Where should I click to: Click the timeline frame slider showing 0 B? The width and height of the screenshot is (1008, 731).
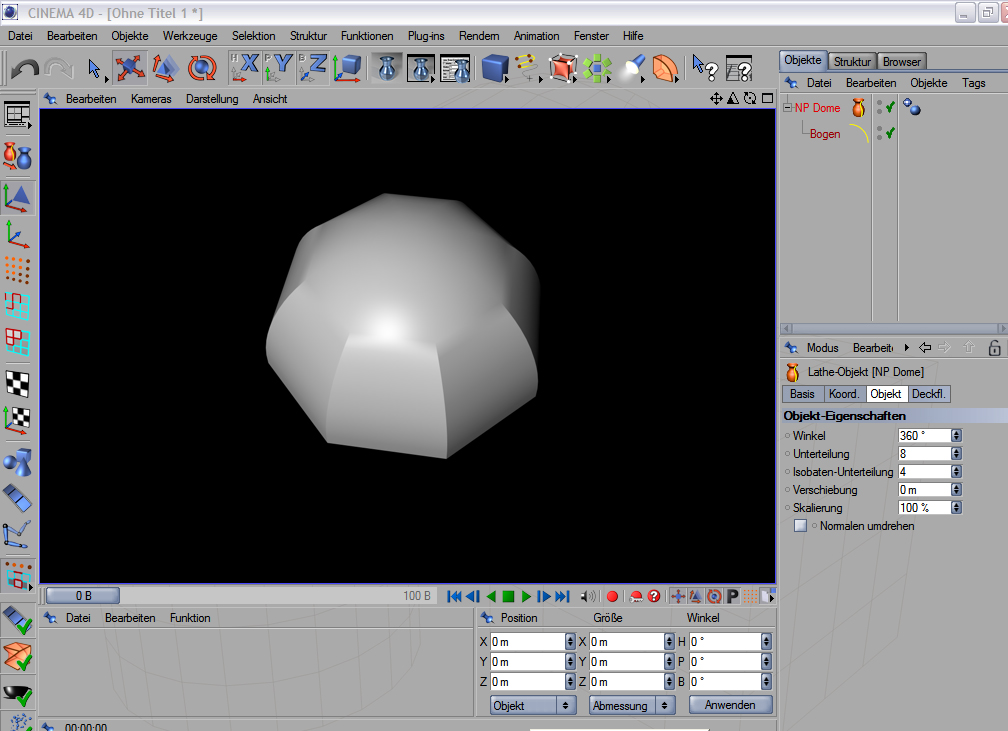[x=83, y=596]
